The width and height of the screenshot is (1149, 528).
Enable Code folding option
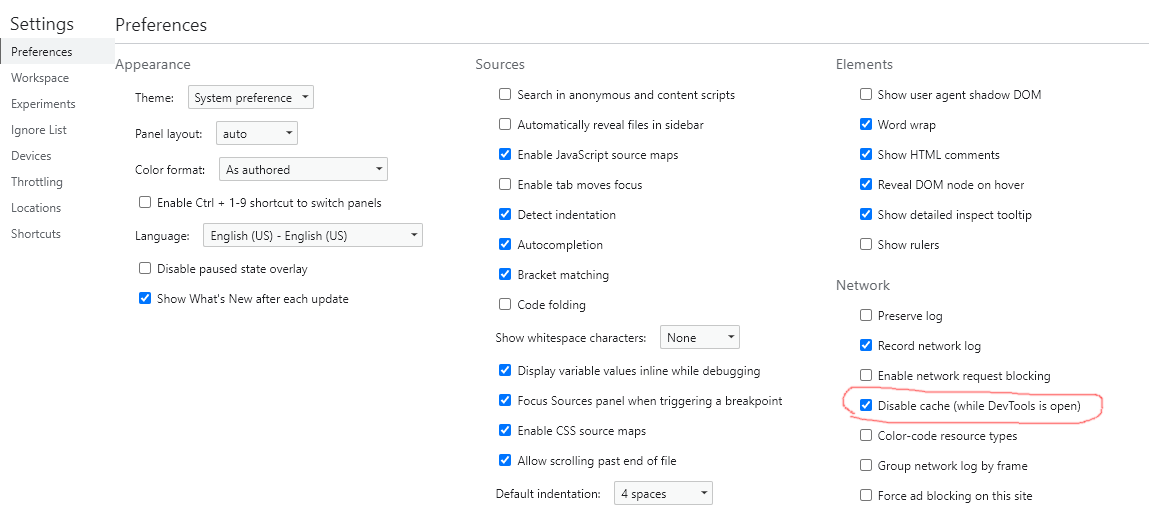coord(505,304)
